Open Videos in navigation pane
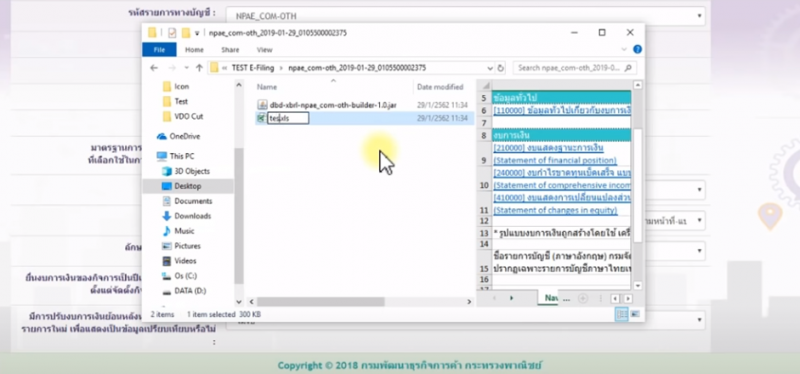 point(185,261)
